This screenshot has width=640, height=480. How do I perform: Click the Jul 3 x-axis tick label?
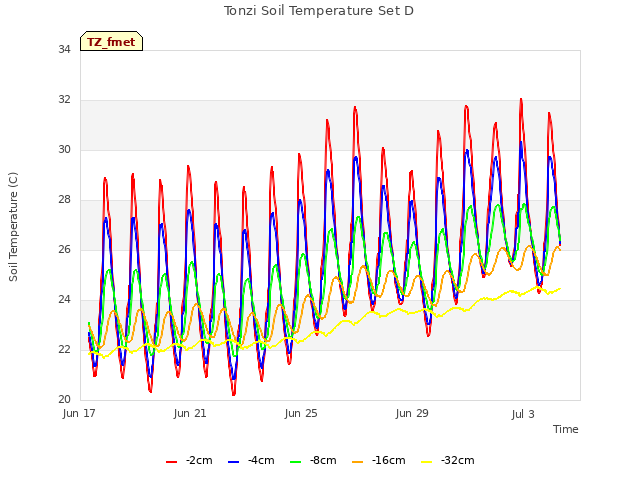click(523, 414)
